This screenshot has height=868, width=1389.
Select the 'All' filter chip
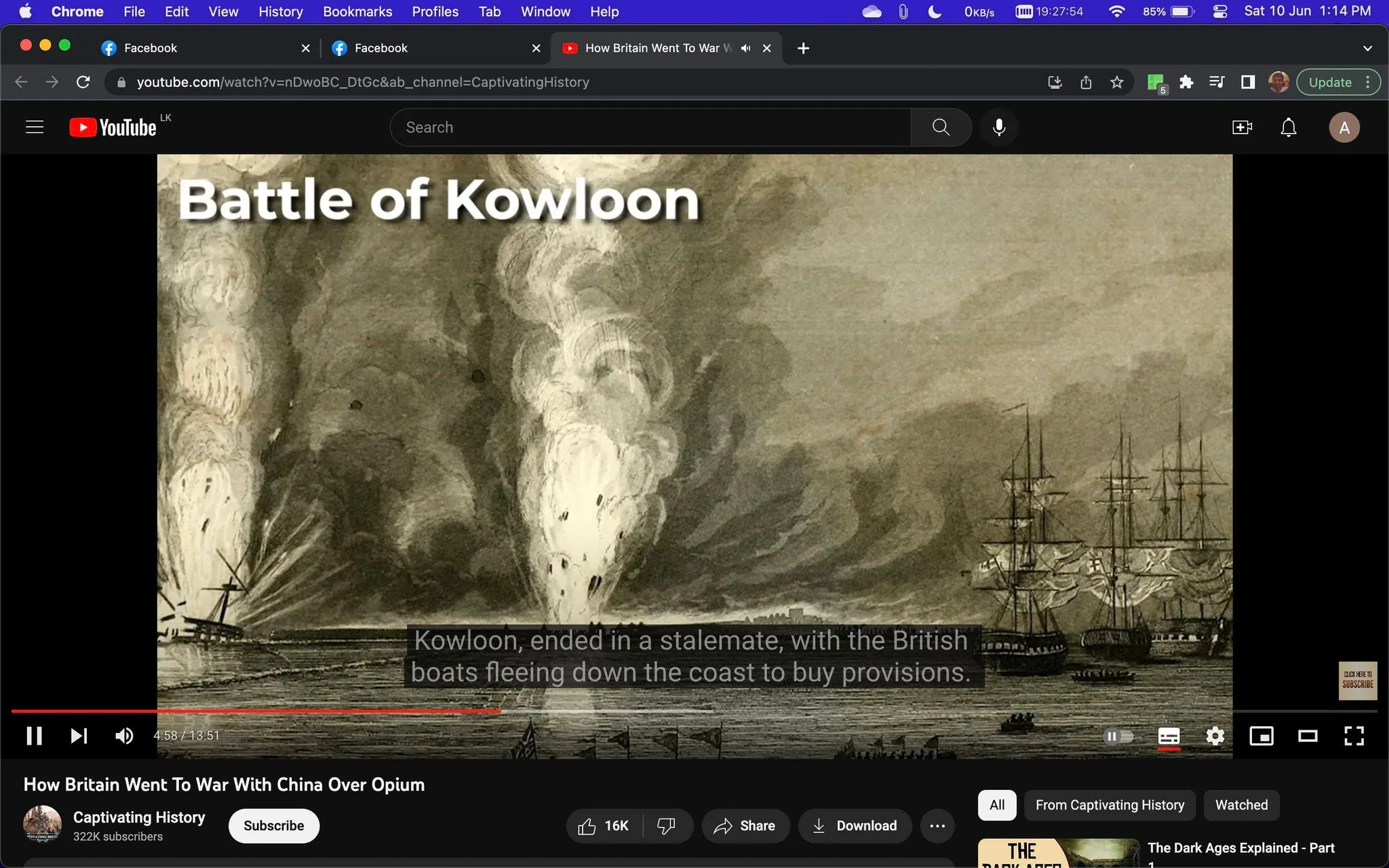click(997, 805)
